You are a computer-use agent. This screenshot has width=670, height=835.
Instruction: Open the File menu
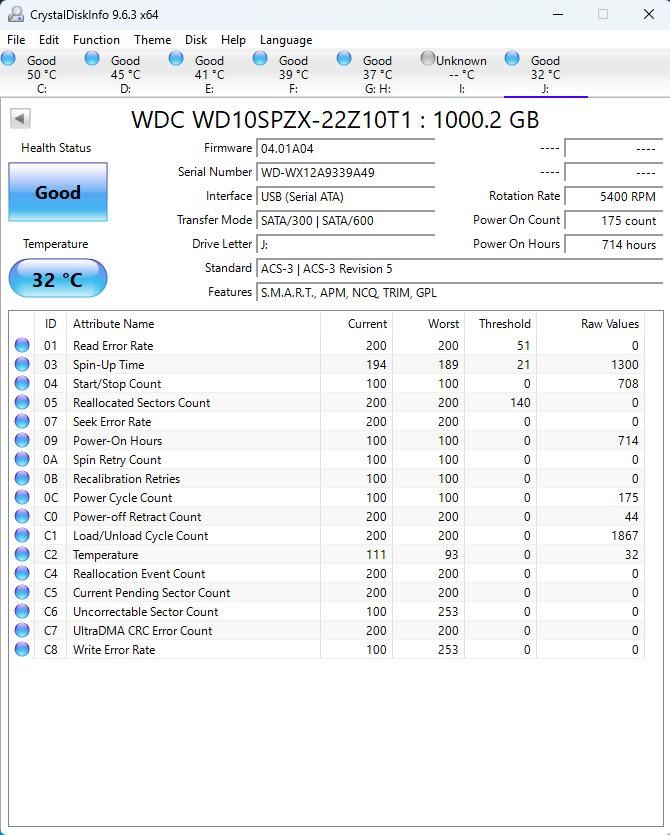tap(16, 40)
